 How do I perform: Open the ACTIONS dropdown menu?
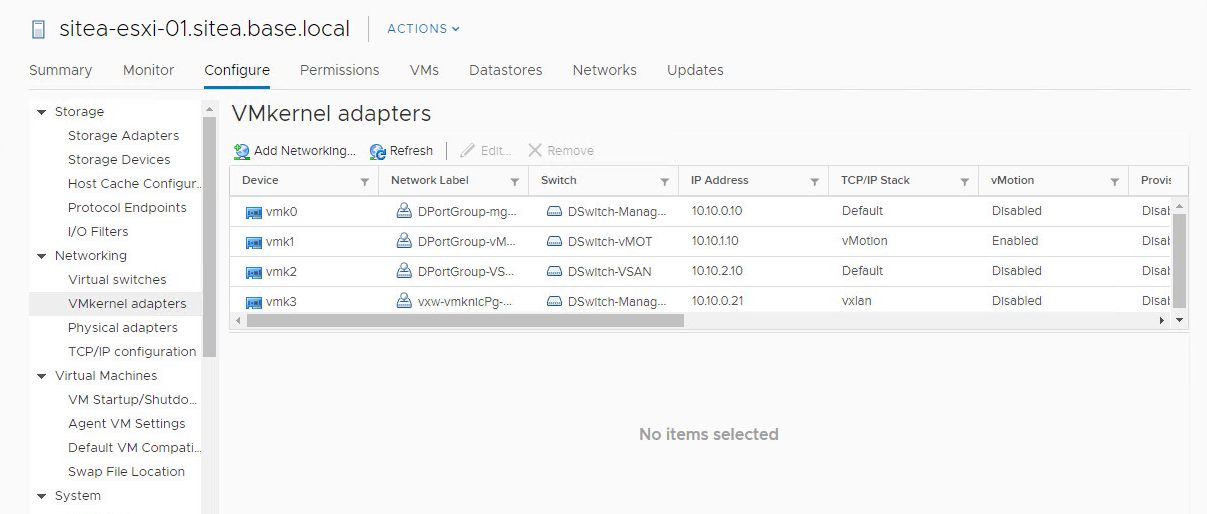(x=423, y=29)
